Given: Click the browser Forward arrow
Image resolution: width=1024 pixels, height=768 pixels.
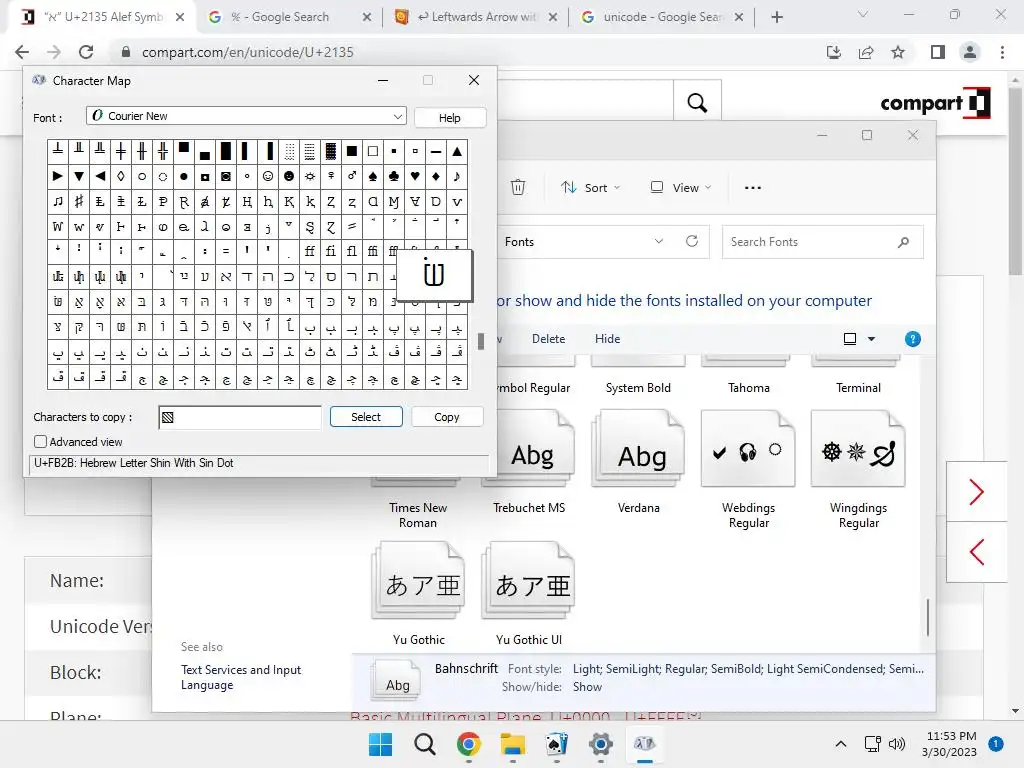Looking at the screenshot, I should (x=54, y=52).
